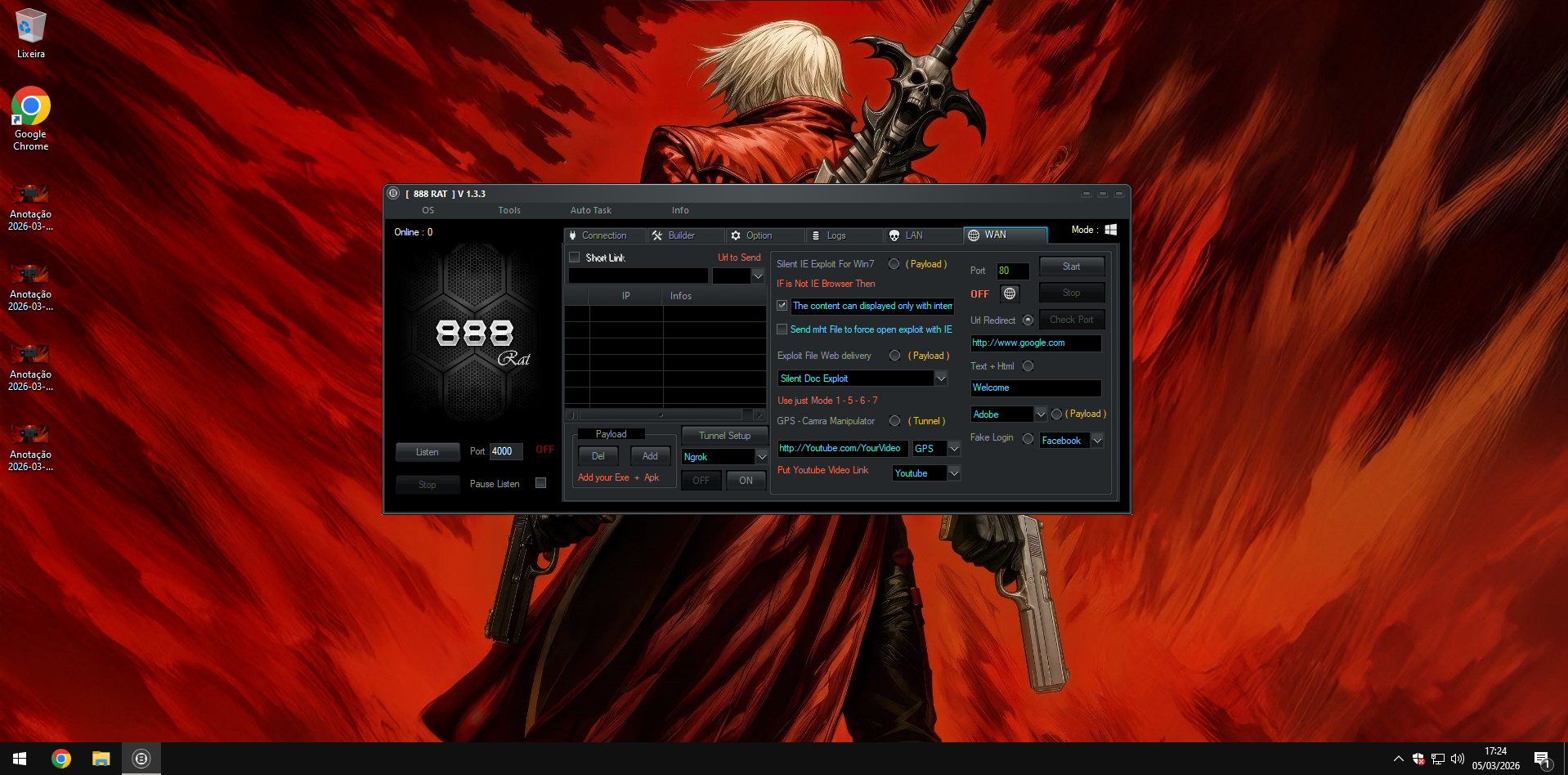The height and width of the screenshot is (775, 1568).
Task: Click the WAN Port field showing 80
Action: (1012, 271)
